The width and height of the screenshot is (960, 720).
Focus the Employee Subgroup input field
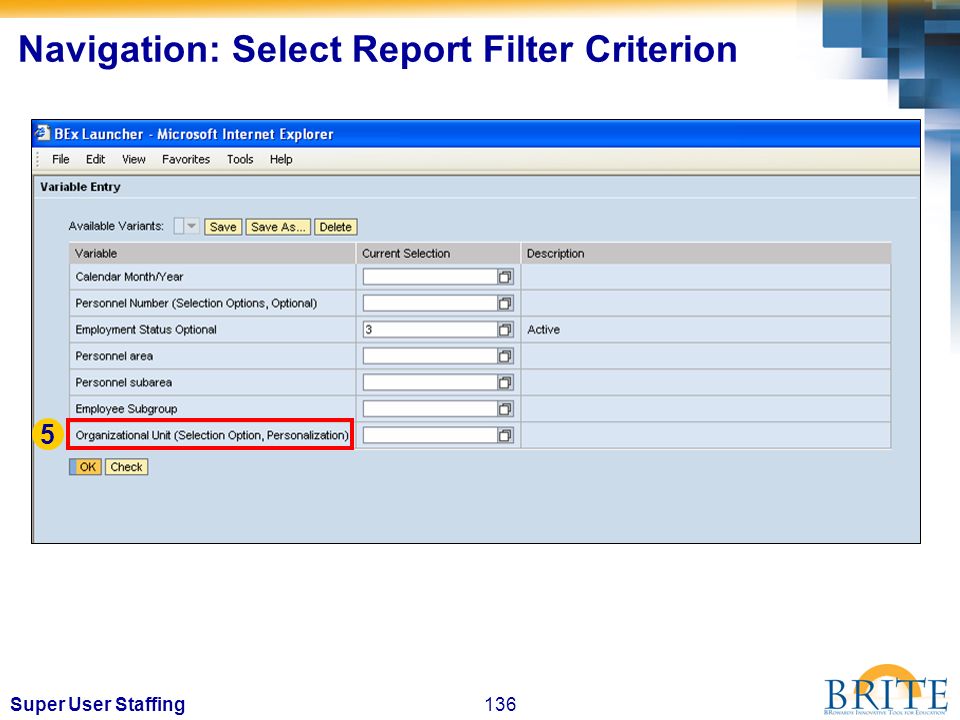tap(430, 408)
